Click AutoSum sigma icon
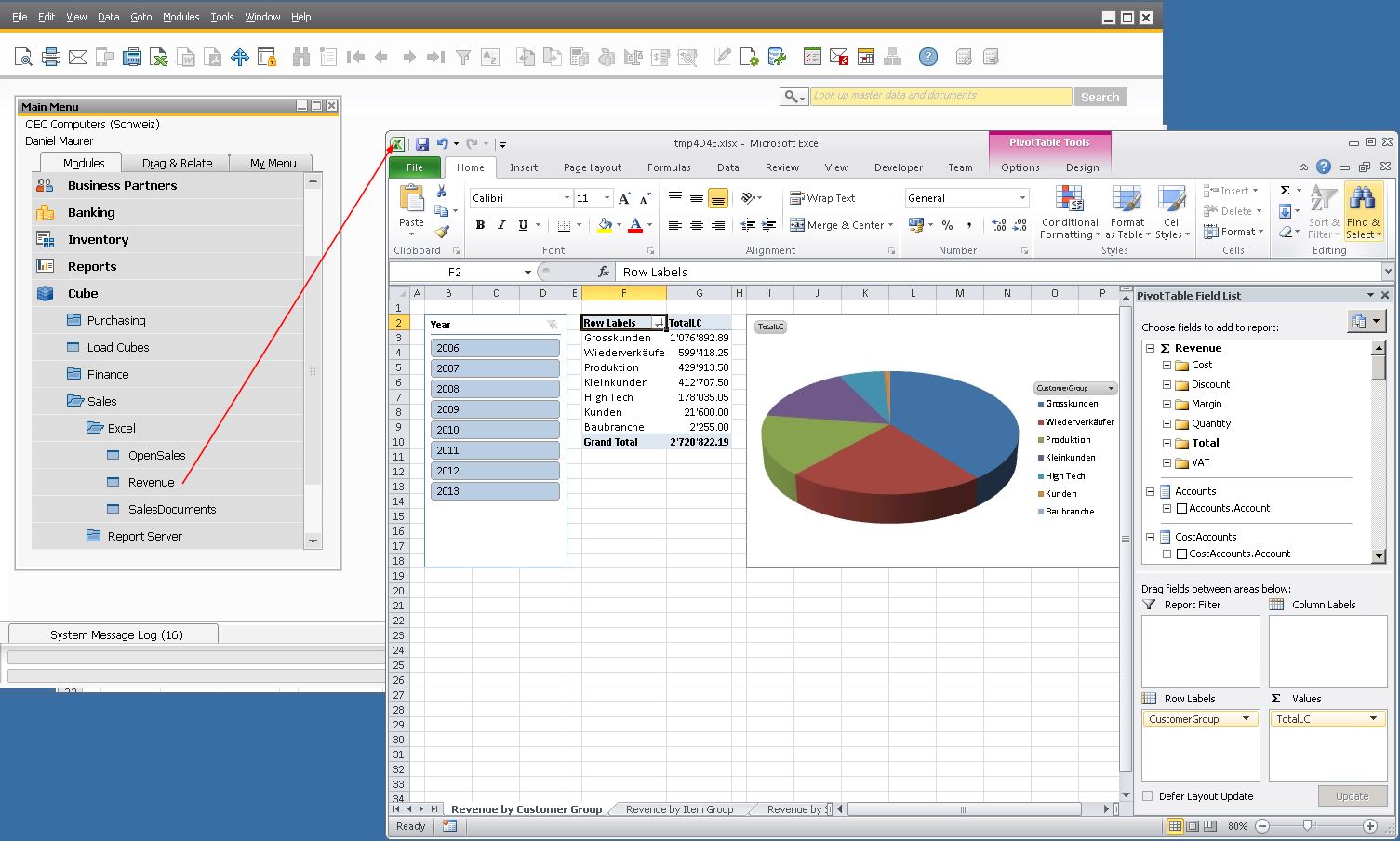Image resolution: width=1400 pixels, height=841 pixels. click(x=1285, y=191)
